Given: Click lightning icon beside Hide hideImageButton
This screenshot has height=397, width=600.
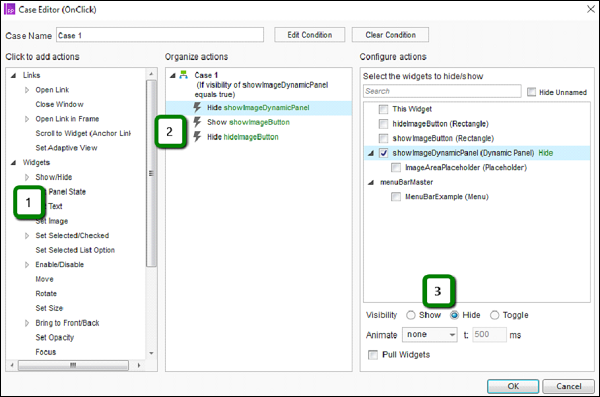Looking at the screenshot, I should point(197,137).
